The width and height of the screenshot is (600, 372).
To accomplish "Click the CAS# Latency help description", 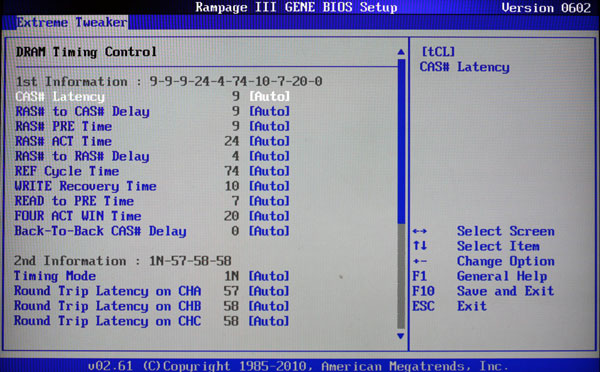I will pos(465,67).
